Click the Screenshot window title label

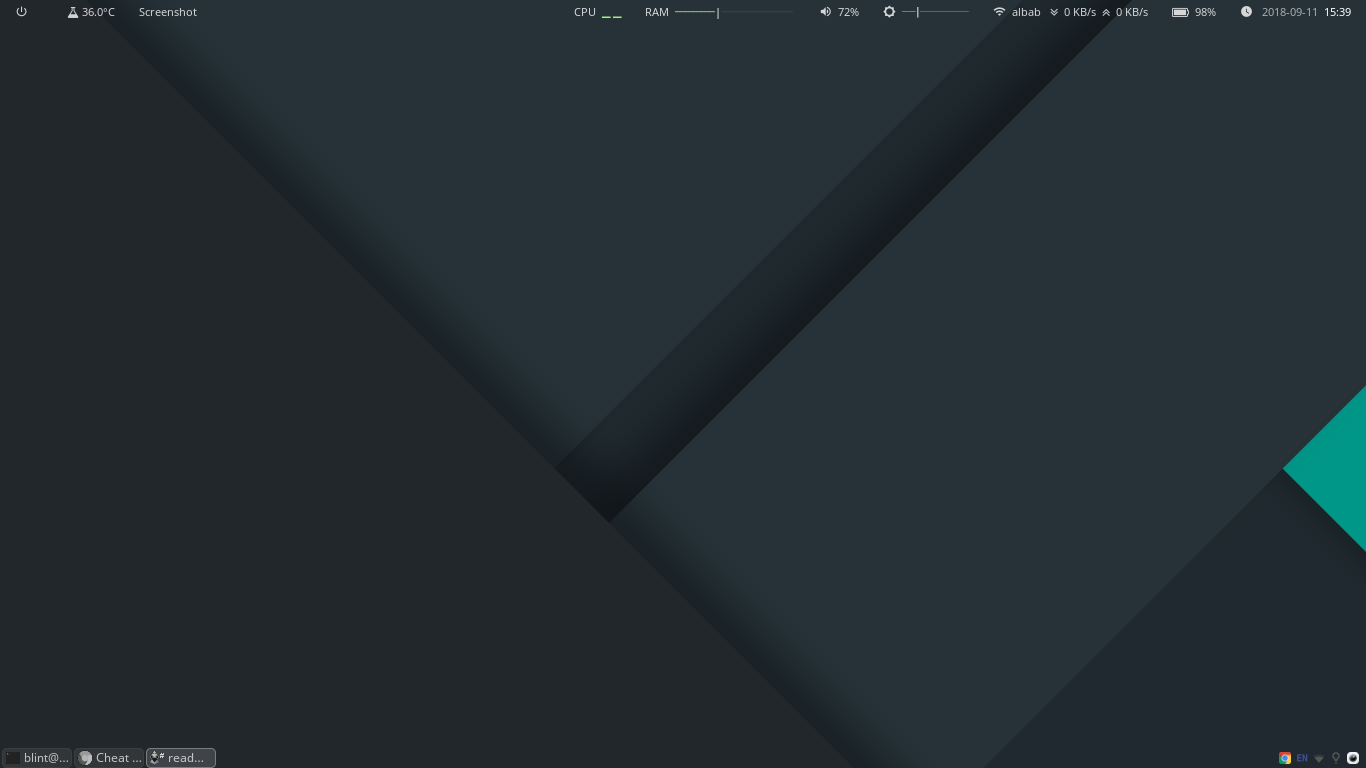tap(168, 12)
